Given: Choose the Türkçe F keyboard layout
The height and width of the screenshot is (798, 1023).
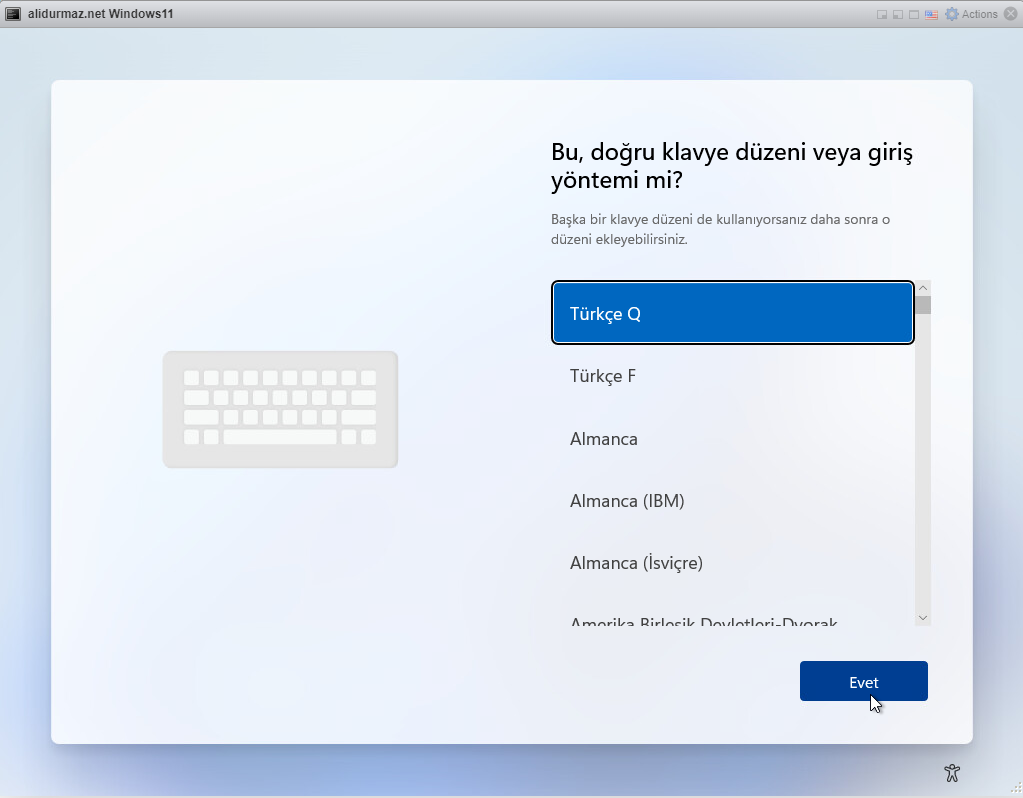Looking at the screenshot, I should [732, 376].
